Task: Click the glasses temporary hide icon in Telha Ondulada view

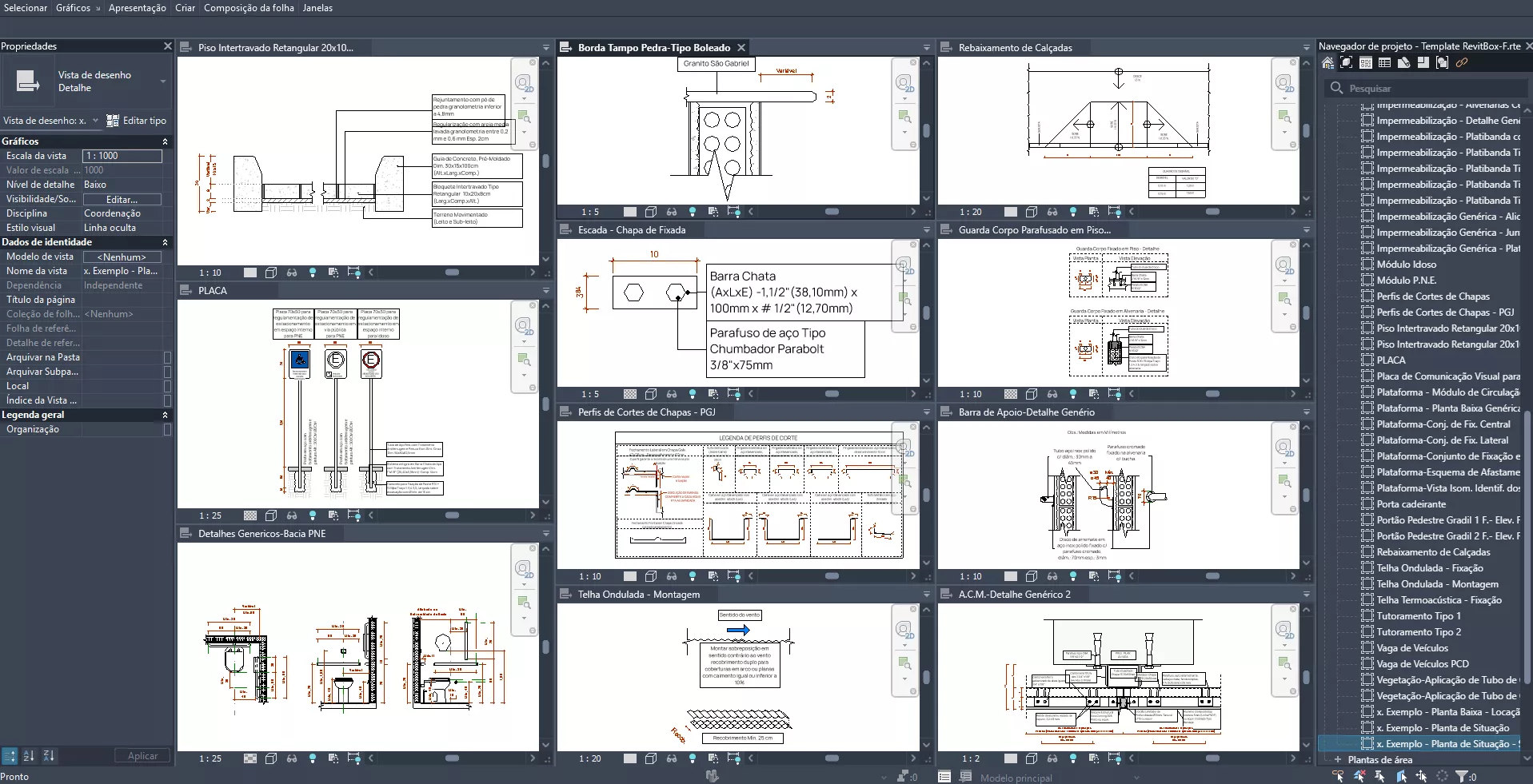Action: point(672,758)
